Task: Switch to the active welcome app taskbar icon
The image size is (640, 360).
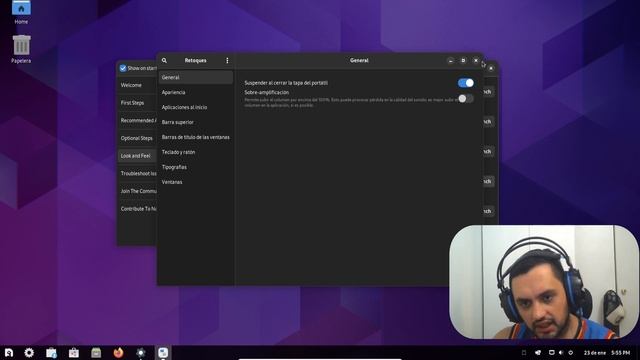Action: click(163, 353)
